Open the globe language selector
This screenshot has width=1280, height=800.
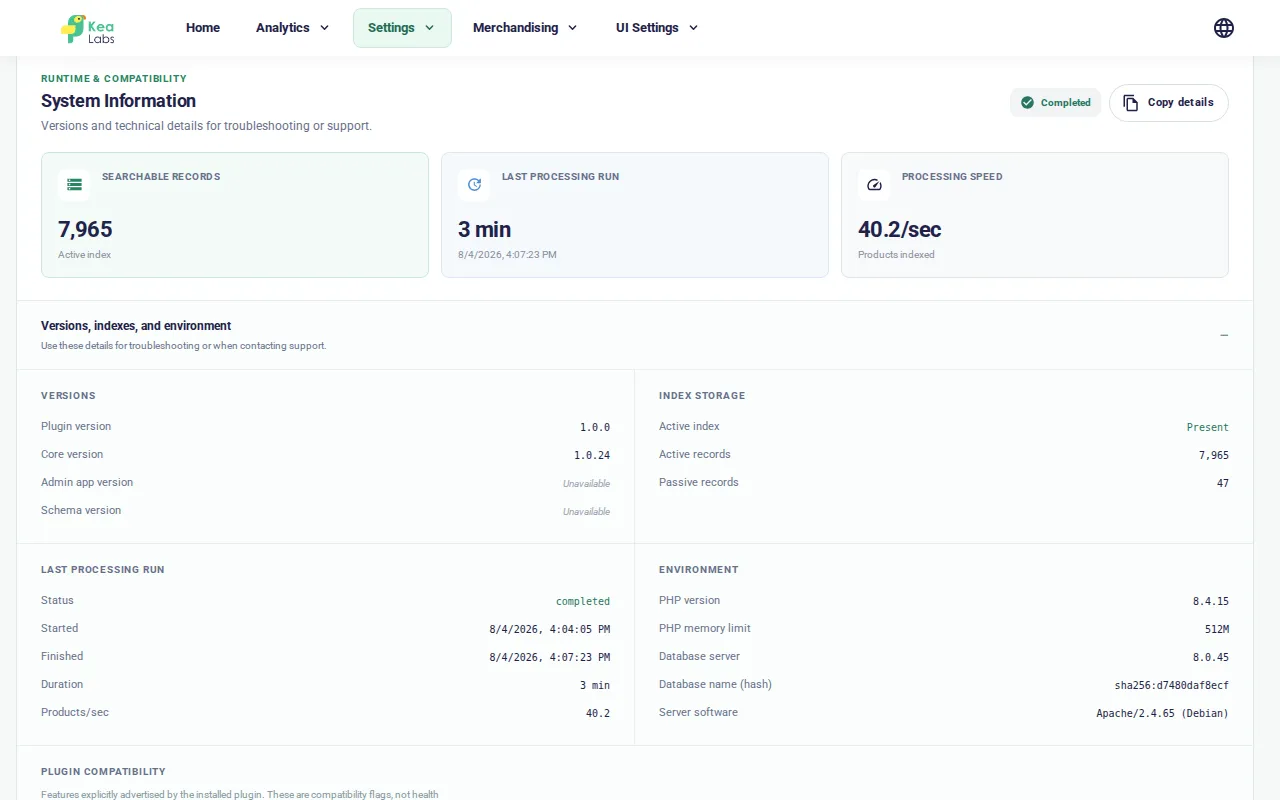click(x=1224, y=28)
